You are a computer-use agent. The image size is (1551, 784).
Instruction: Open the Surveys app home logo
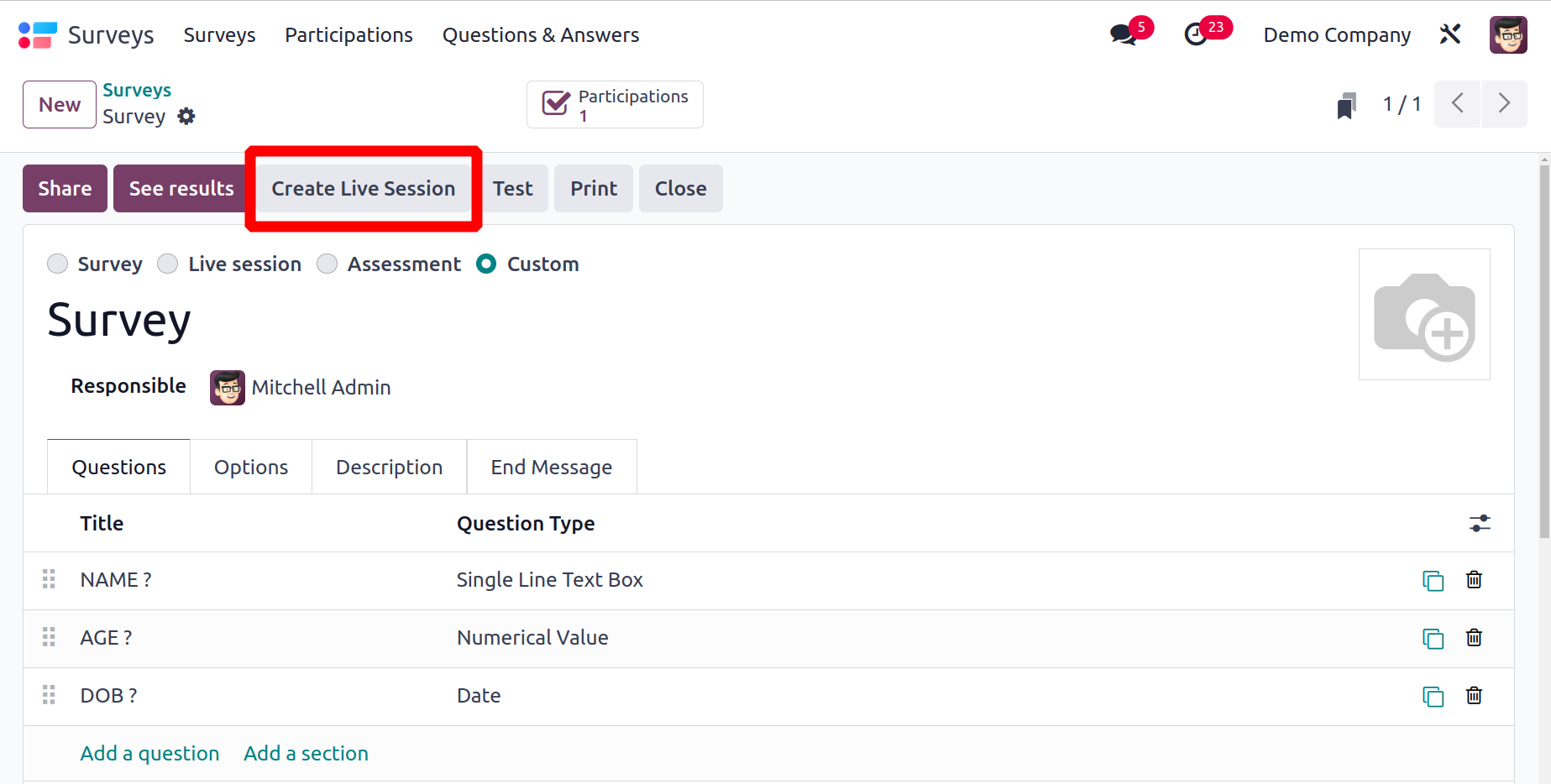click(x=37, y=35)
